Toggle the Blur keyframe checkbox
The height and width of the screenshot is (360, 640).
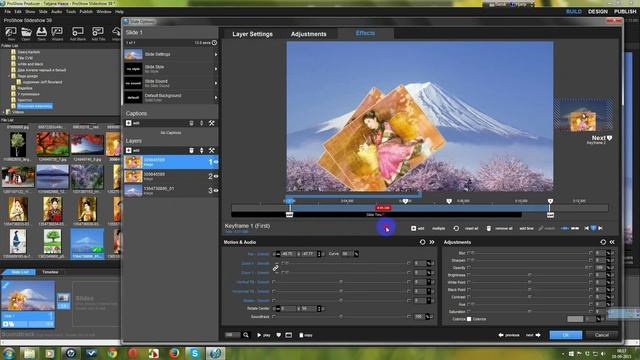469,253
